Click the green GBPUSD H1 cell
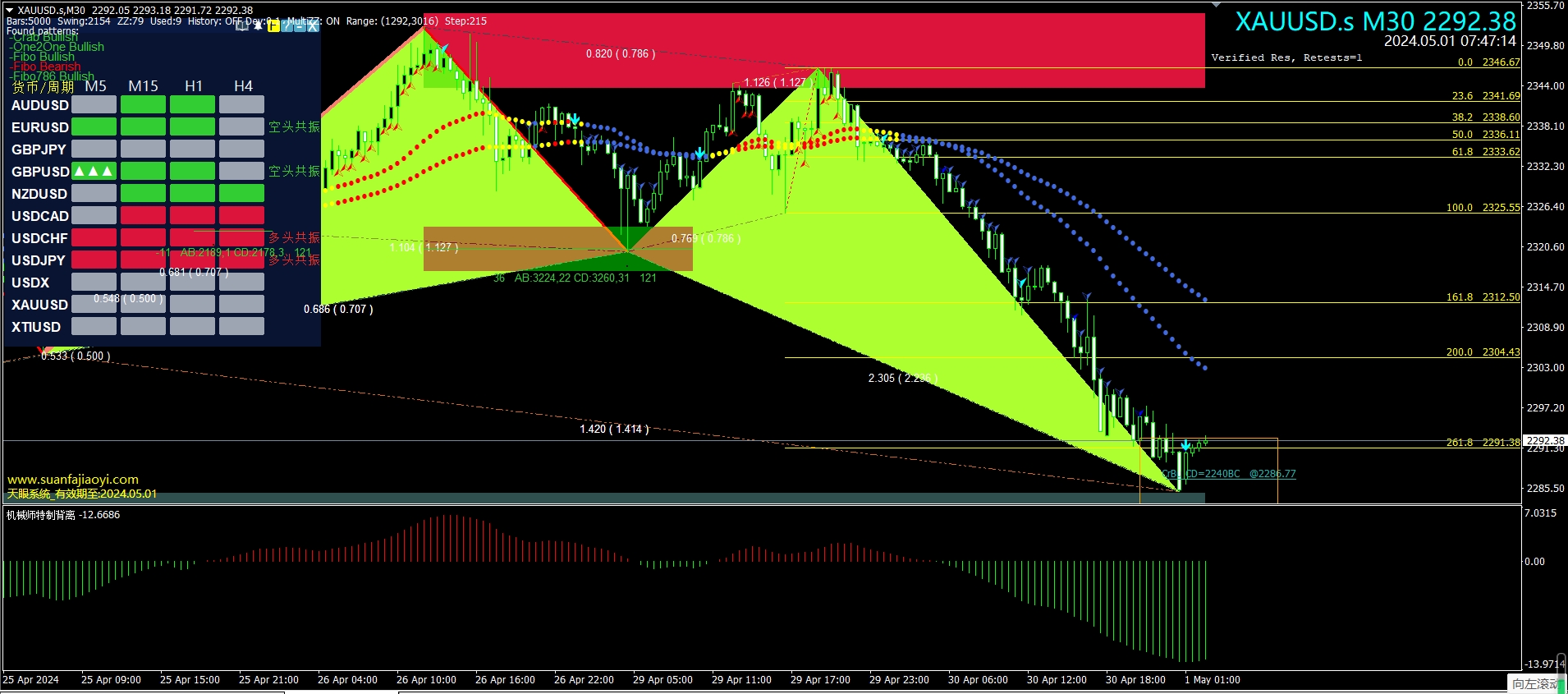1568x694 pixels. tap(192, 171)
